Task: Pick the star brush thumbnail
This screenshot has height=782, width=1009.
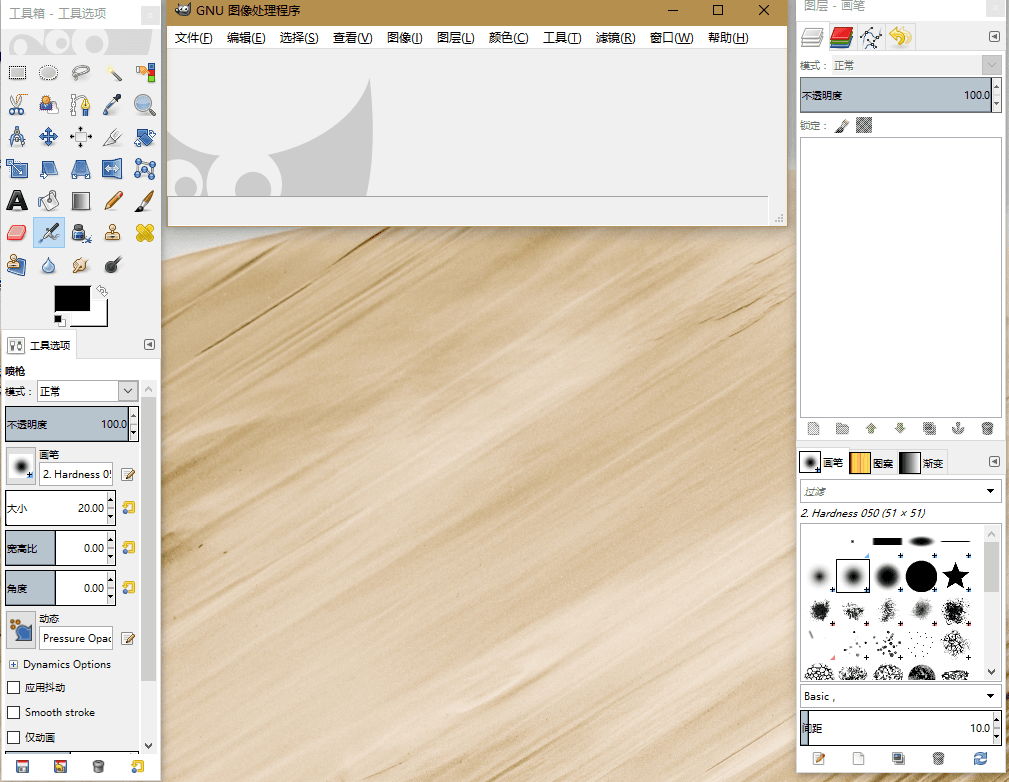Action: point(956,575)
